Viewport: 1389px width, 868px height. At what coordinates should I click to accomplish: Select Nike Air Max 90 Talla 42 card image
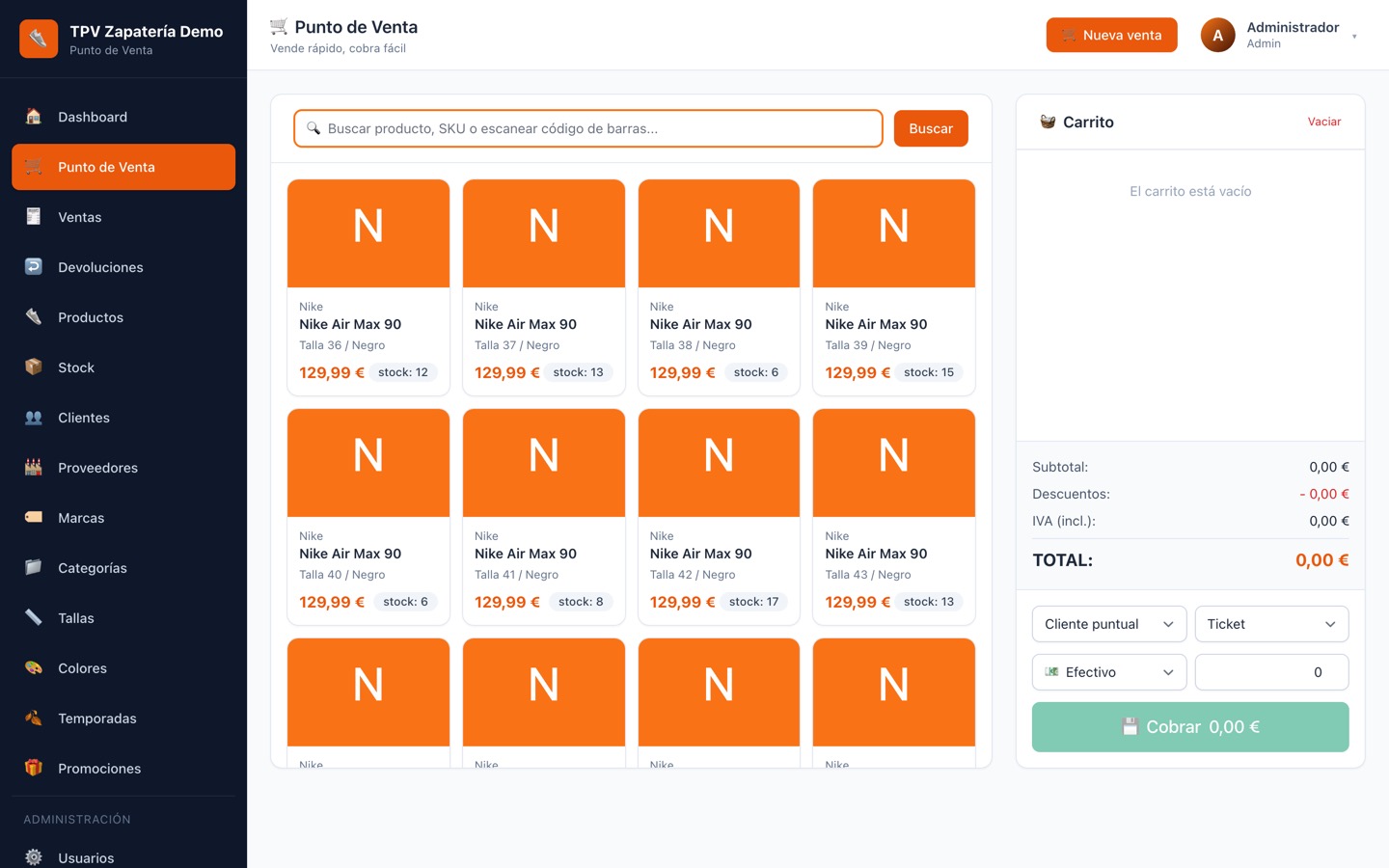click(x=719, y=463)
